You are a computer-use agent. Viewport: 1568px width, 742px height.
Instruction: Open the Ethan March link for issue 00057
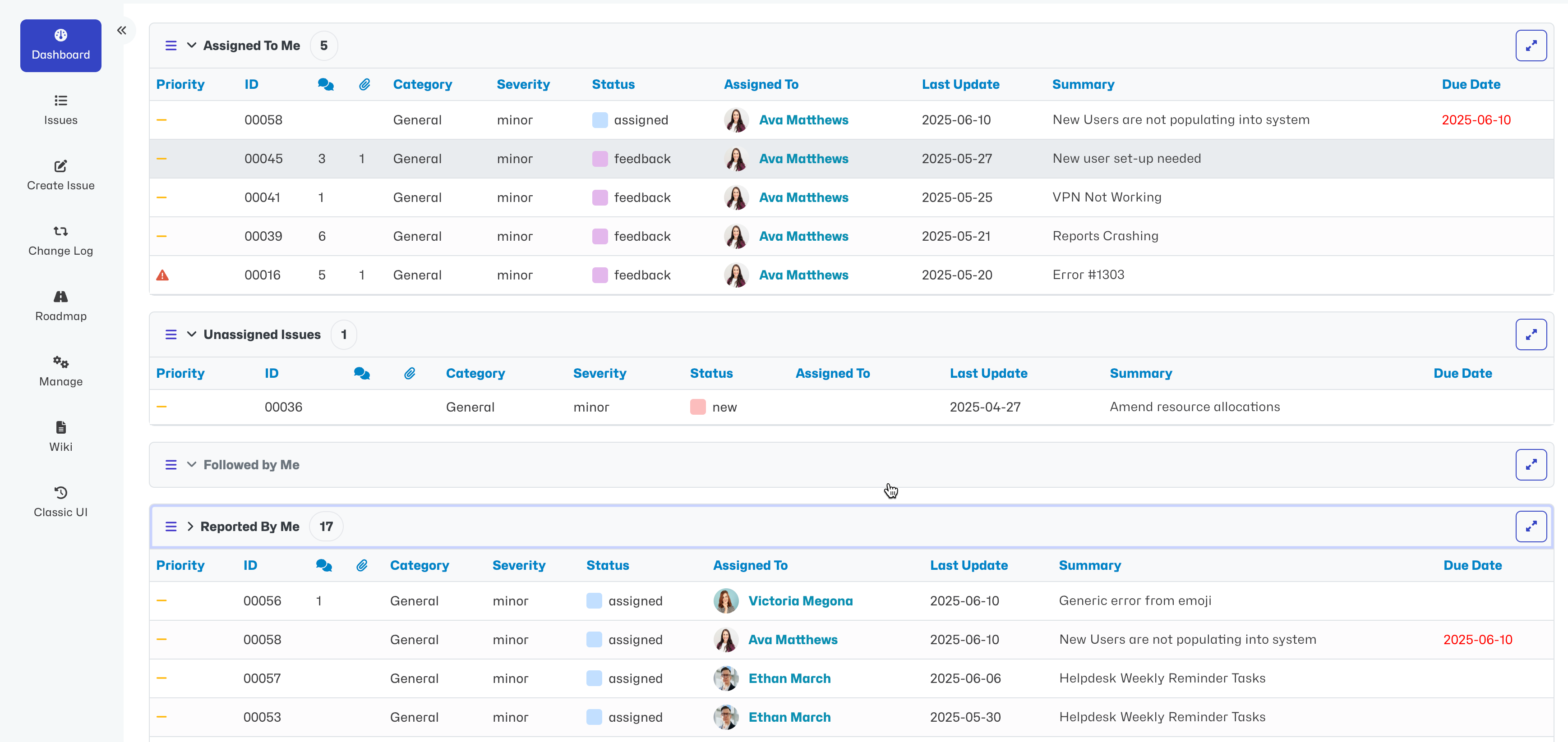point(789,679)
